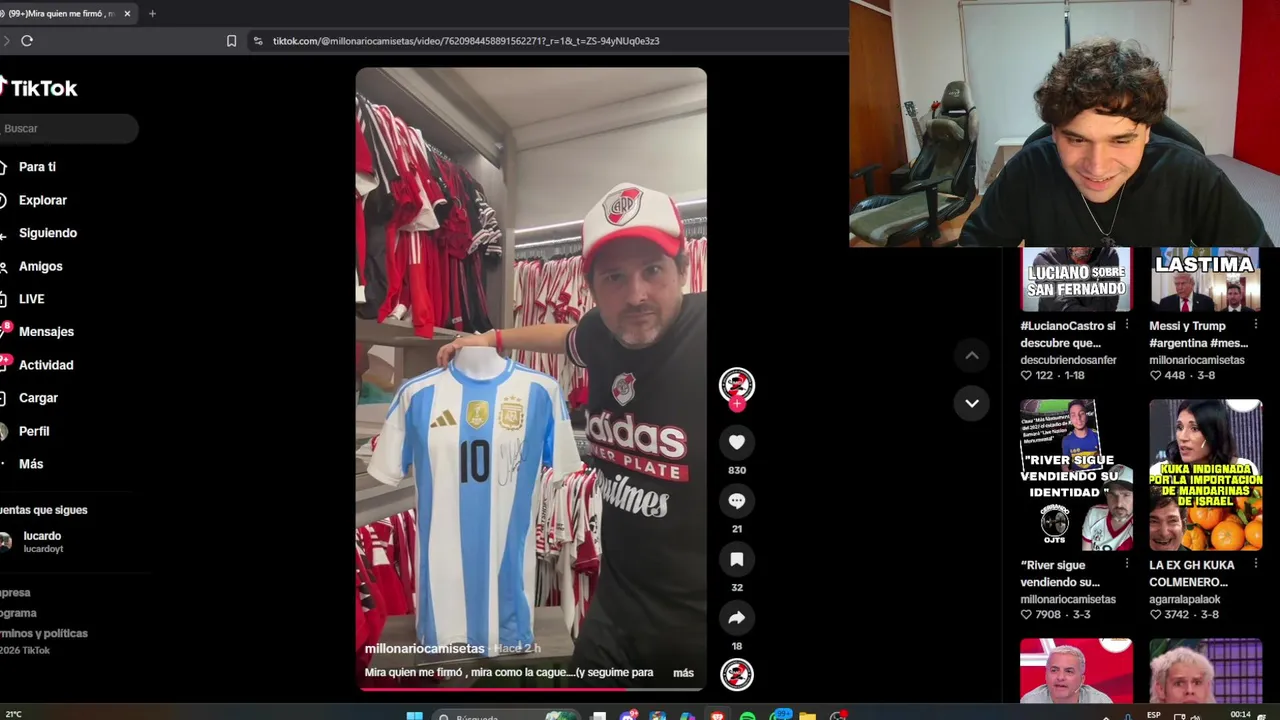Screen dimensions: 1280x720
Task: Open the Explorar section
Action: 42,200
